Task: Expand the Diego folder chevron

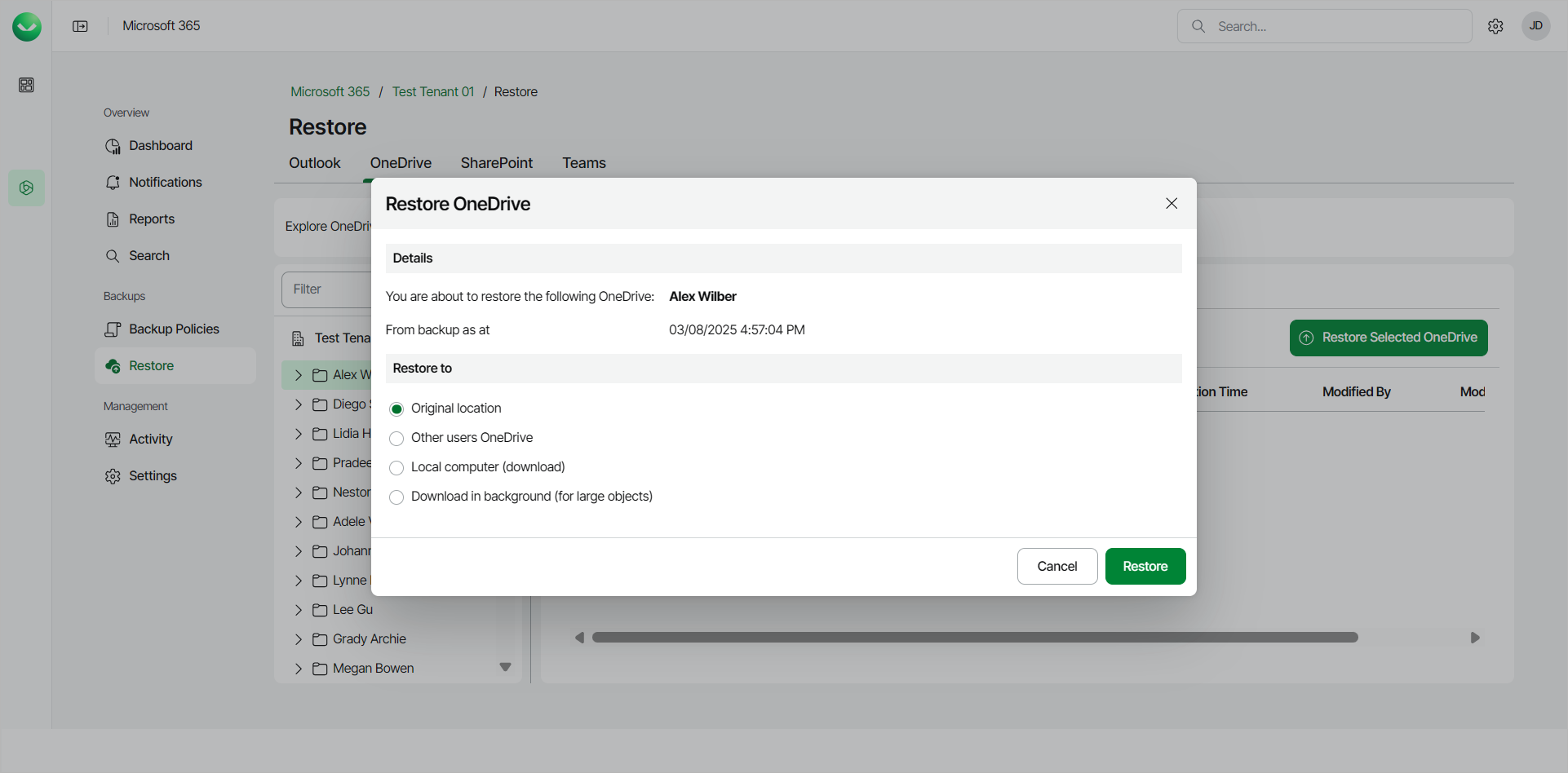Action: 299,404
